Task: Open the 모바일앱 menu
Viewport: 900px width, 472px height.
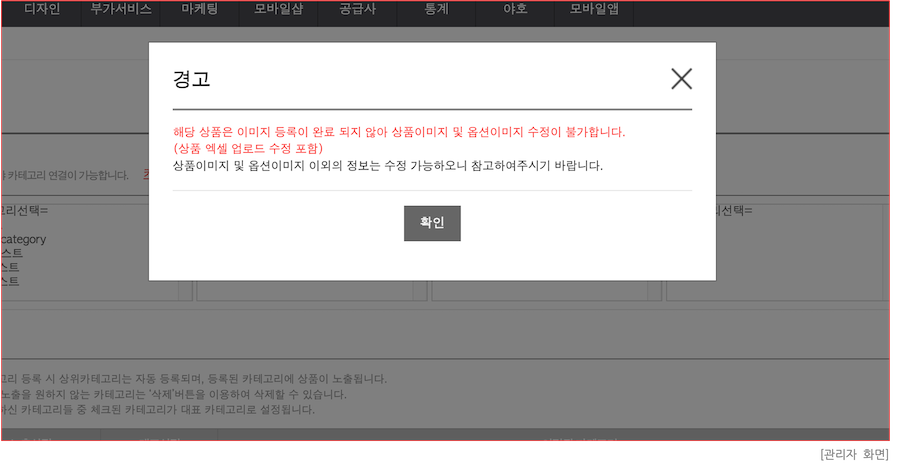Action: click(x=594, y=13)
